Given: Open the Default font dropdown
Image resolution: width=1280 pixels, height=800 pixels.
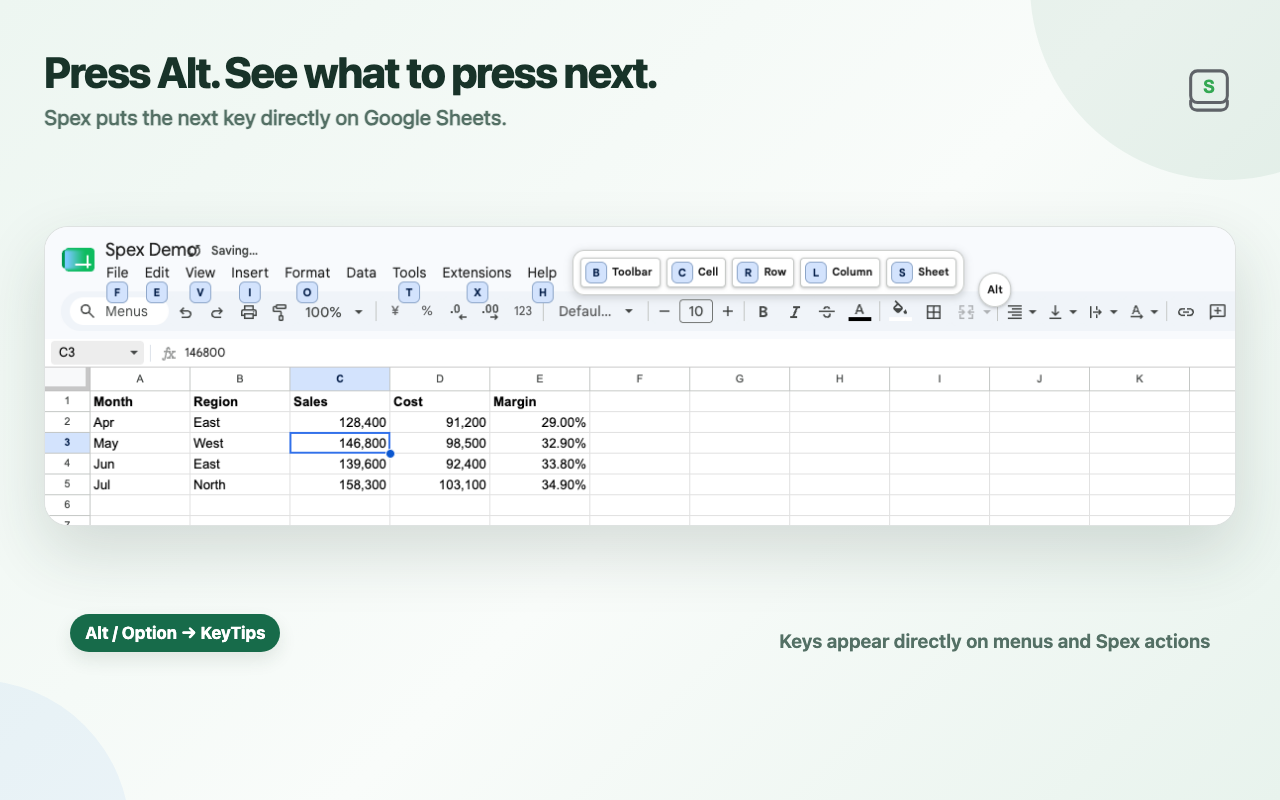Looking at the screenshot, I should tap(596, 311).
